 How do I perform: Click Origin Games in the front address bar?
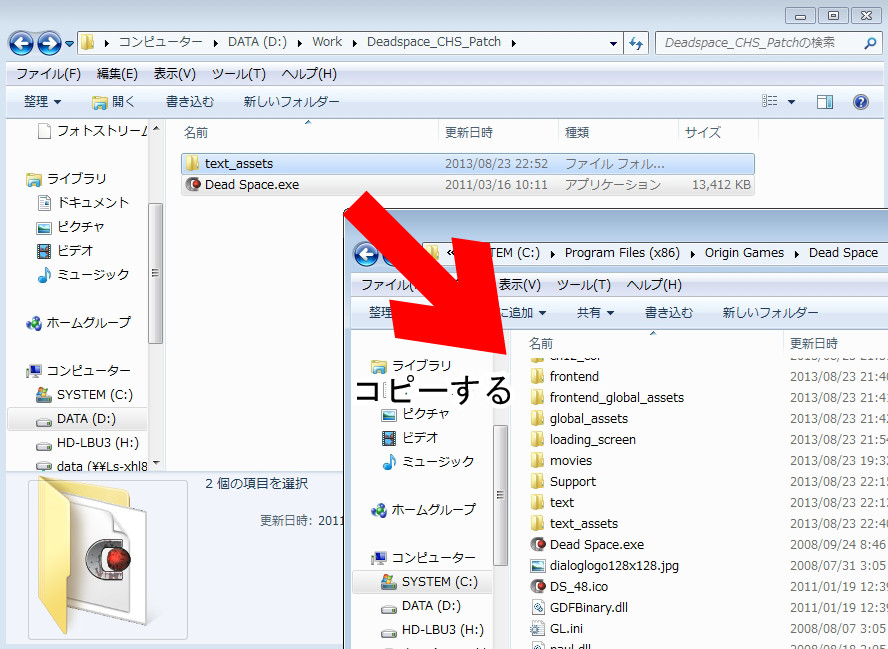(x=744, y=253)
